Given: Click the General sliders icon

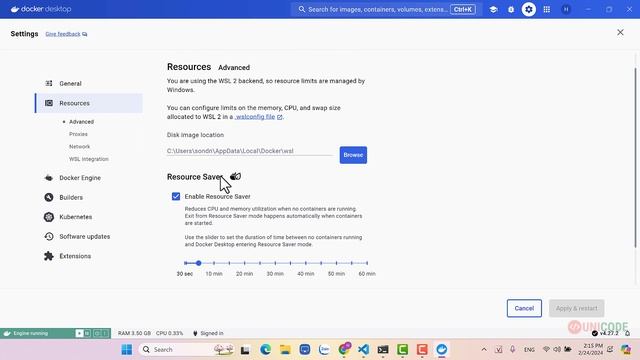Looking at the screenshot, I should [x=49, y=84].
